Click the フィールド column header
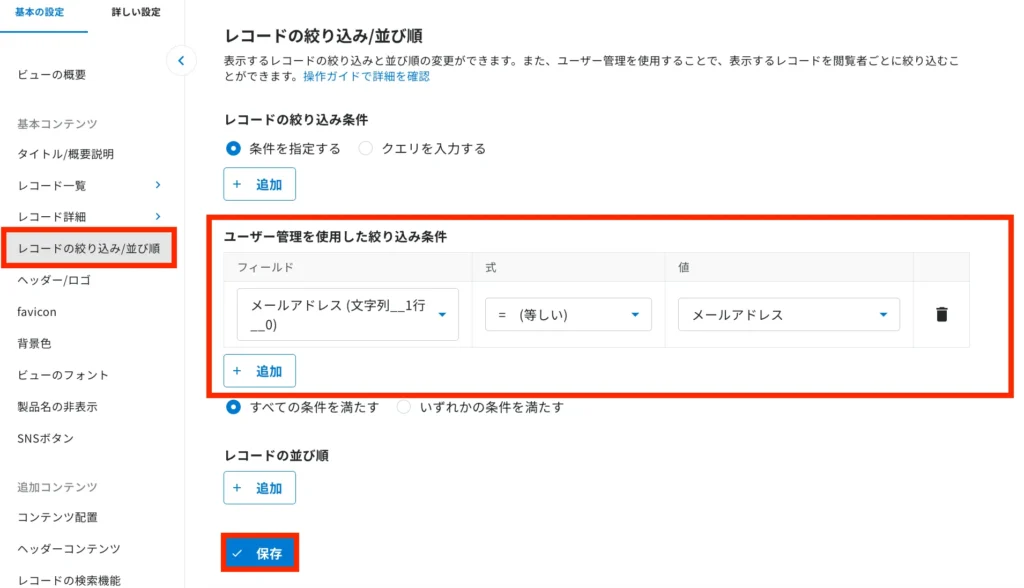 [x=265, y=267]
